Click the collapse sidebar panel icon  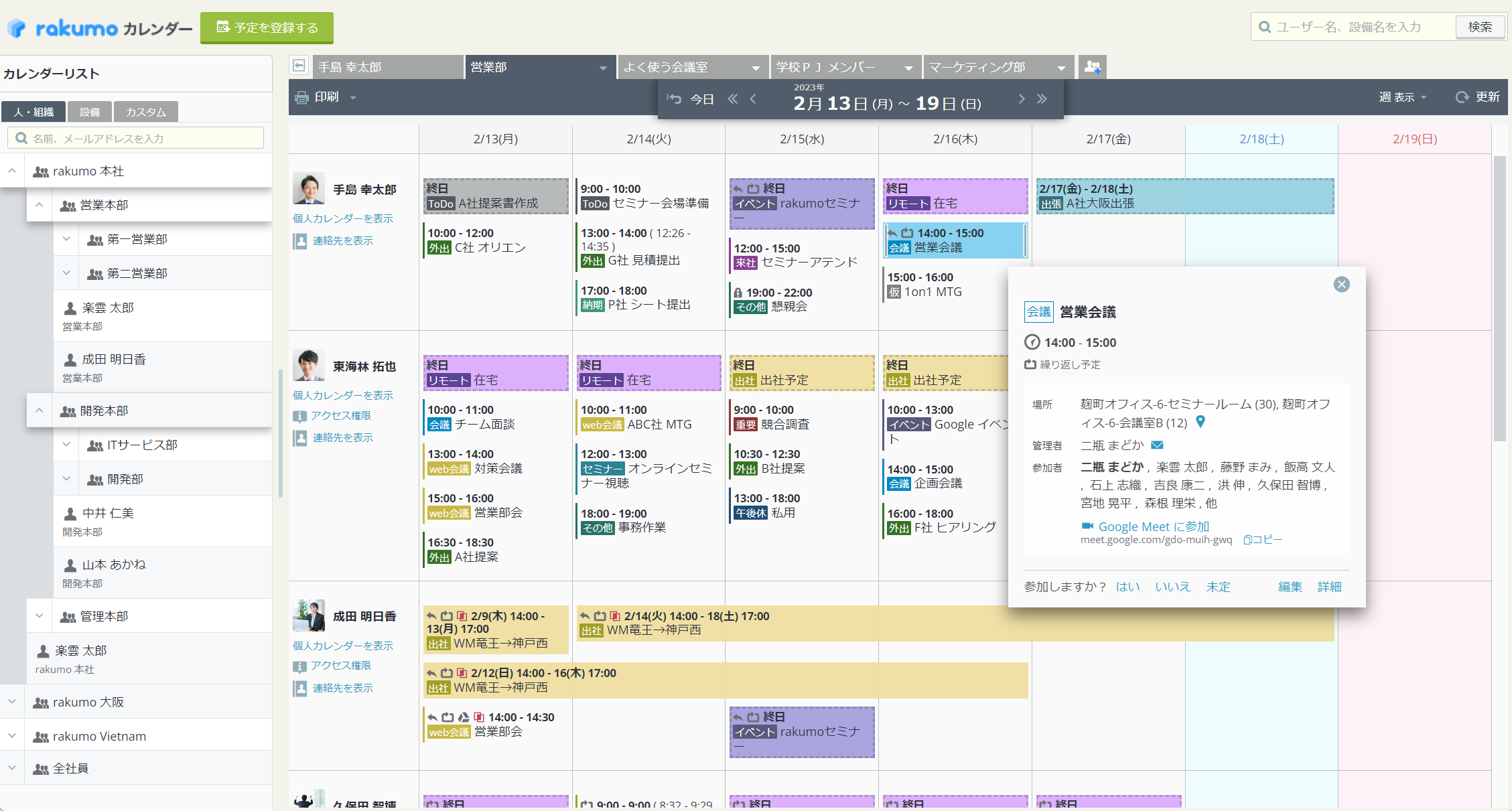pyautogui.click(x=299, y=66)
